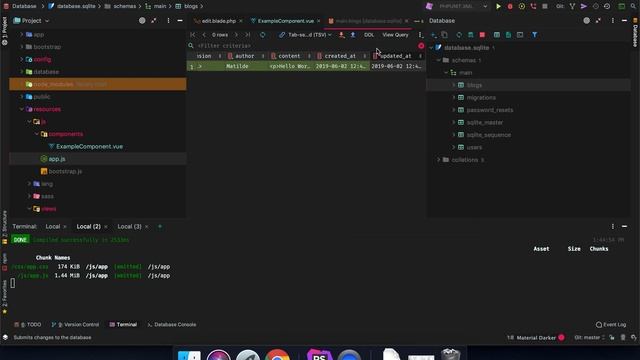Screen dimensions: 640x360
Task: Add a new terminal session tab
Action: pyautogui.click(x=160, y=227)
